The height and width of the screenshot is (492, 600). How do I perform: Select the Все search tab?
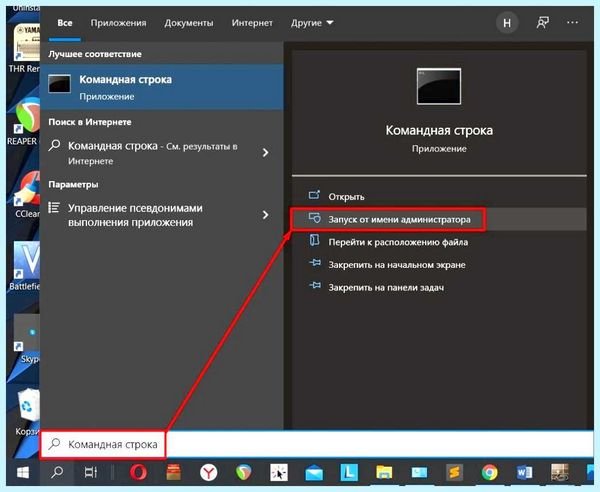pos(65,23)
